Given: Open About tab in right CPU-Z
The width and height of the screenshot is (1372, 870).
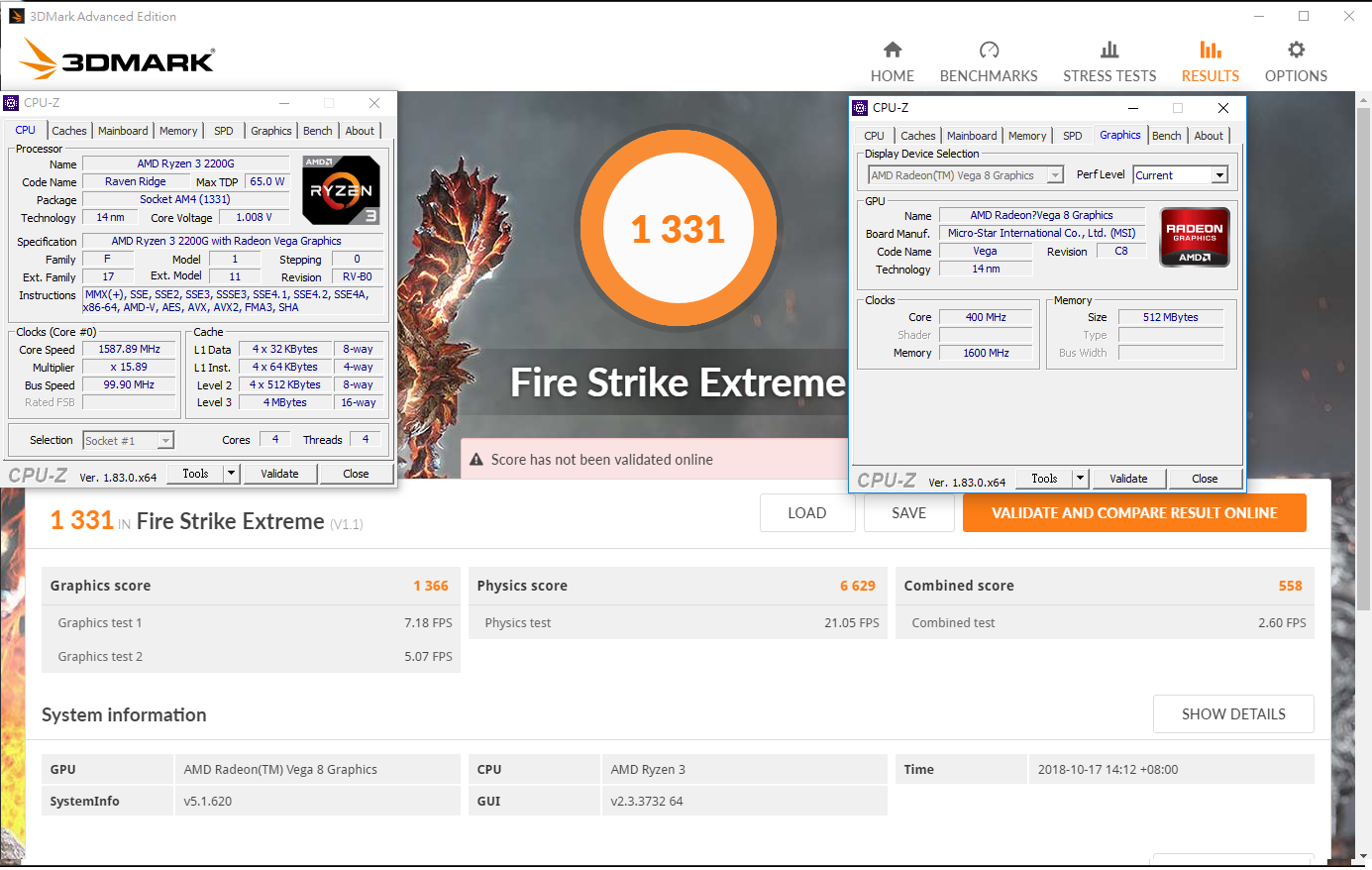Looking at the screenshot, I should (1209, 136).
